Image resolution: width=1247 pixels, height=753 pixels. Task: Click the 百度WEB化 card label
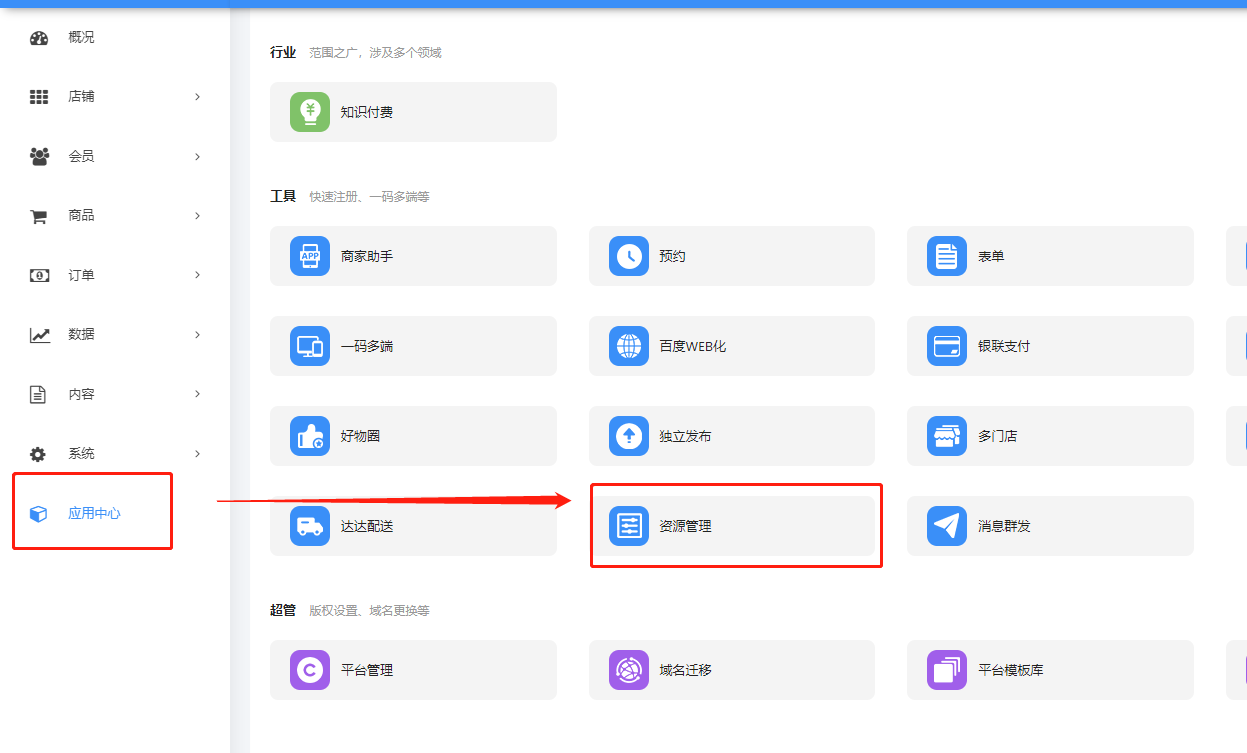point(692,346)
